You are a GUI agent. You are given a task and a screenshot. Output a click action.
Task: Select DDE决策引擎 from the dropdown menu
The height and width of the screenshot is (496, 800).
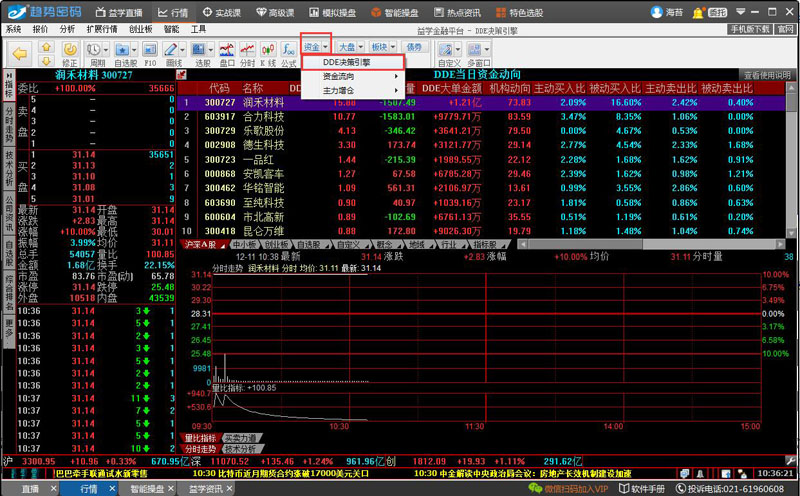(347, 62)
